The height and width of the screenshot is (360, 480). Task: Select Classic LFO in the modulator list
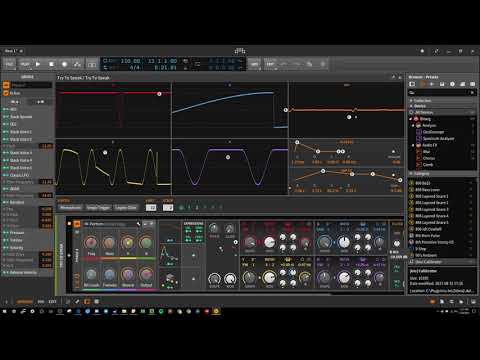pos(19,175)
